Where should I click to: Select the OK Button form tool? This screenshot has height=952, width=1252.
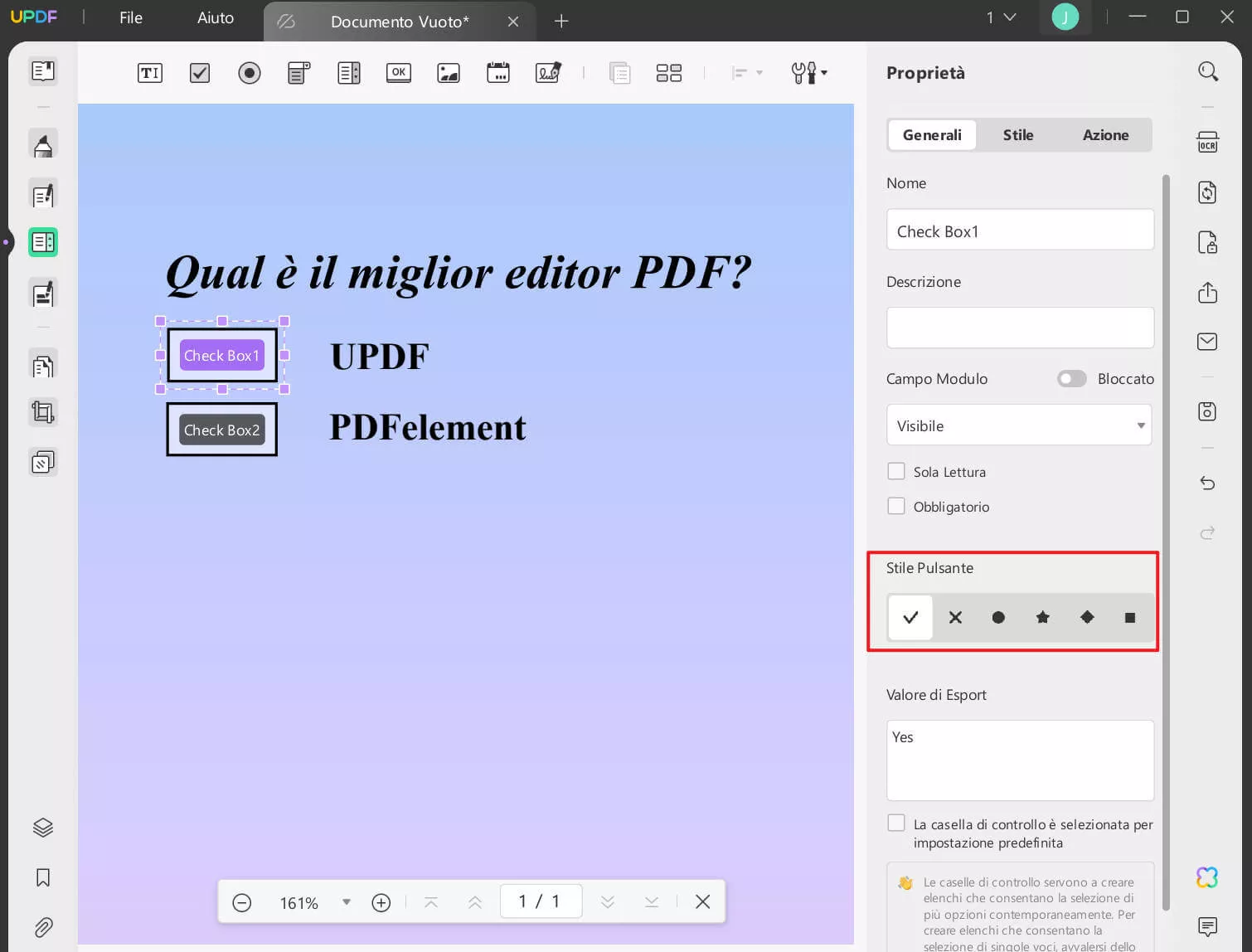point(399,73)
